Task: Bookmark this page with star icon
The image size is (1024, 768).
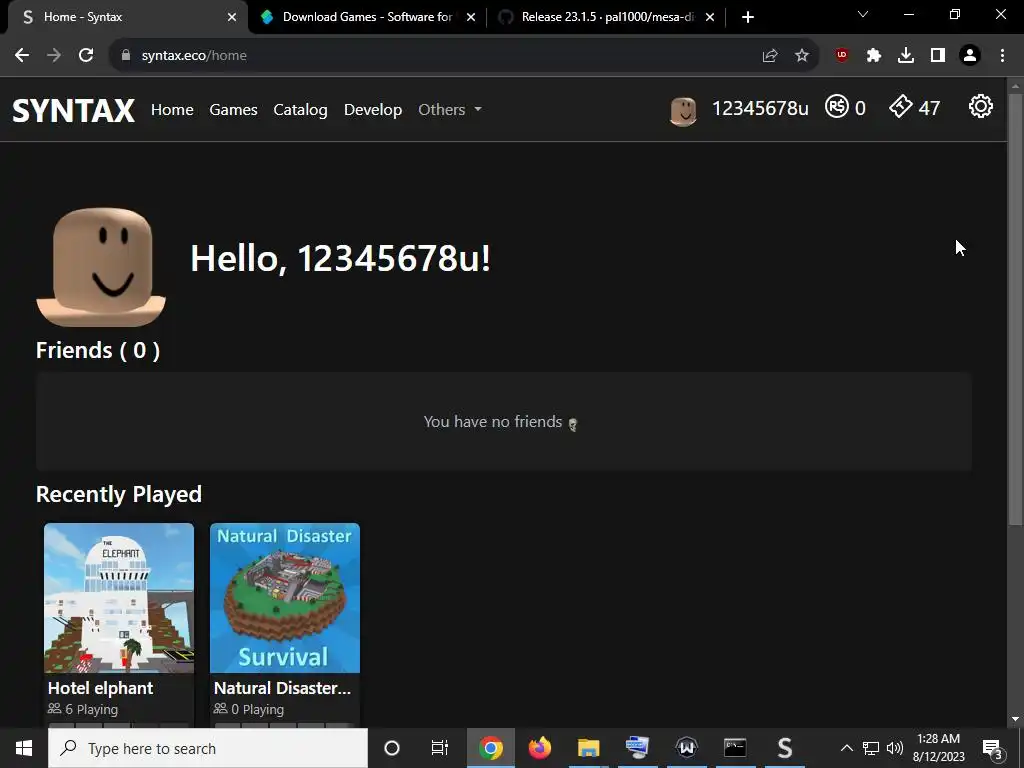Action: [802, 56]
